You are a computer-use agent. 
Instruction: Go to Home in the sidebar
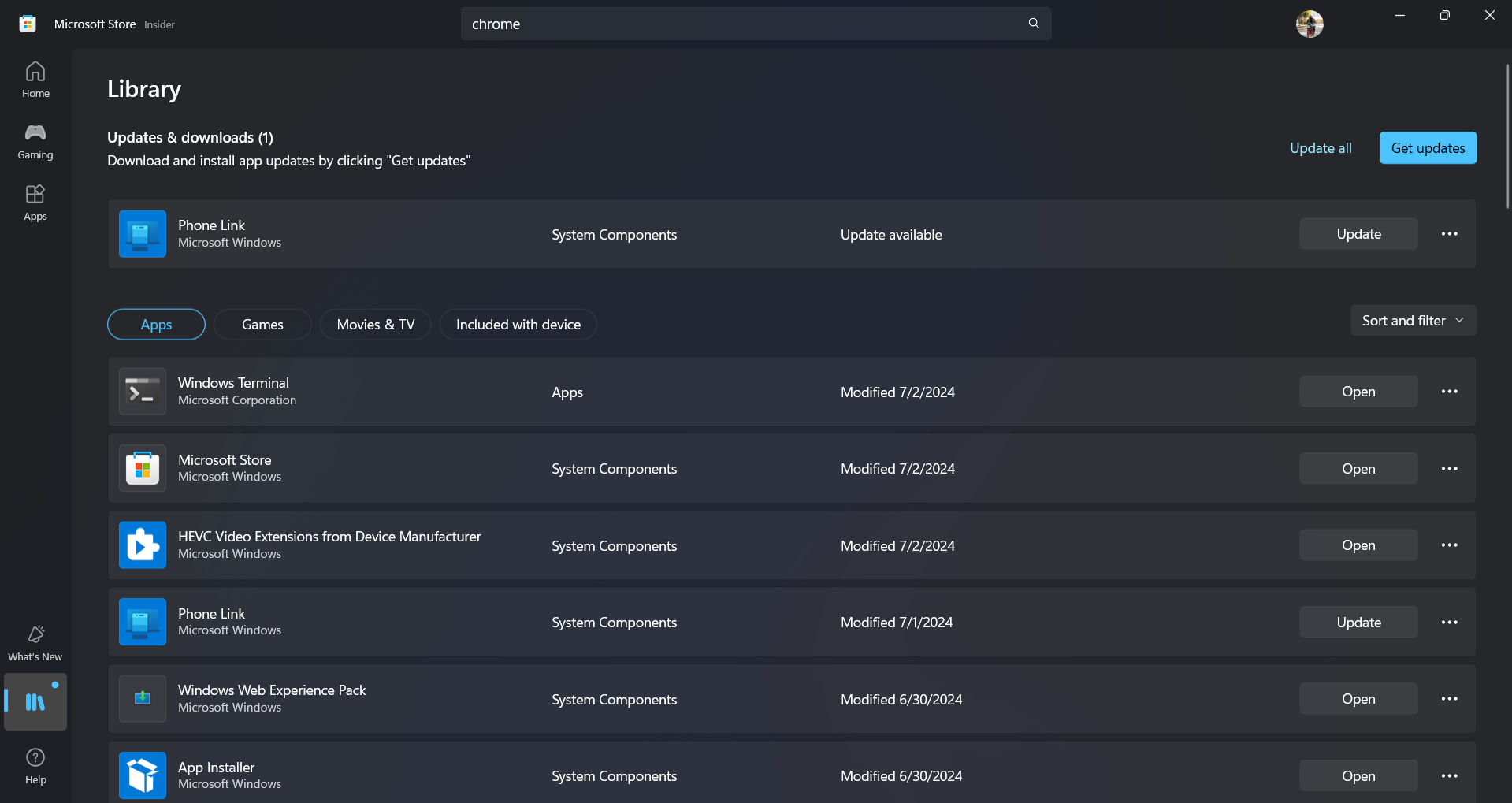click(x=35, y=80)
